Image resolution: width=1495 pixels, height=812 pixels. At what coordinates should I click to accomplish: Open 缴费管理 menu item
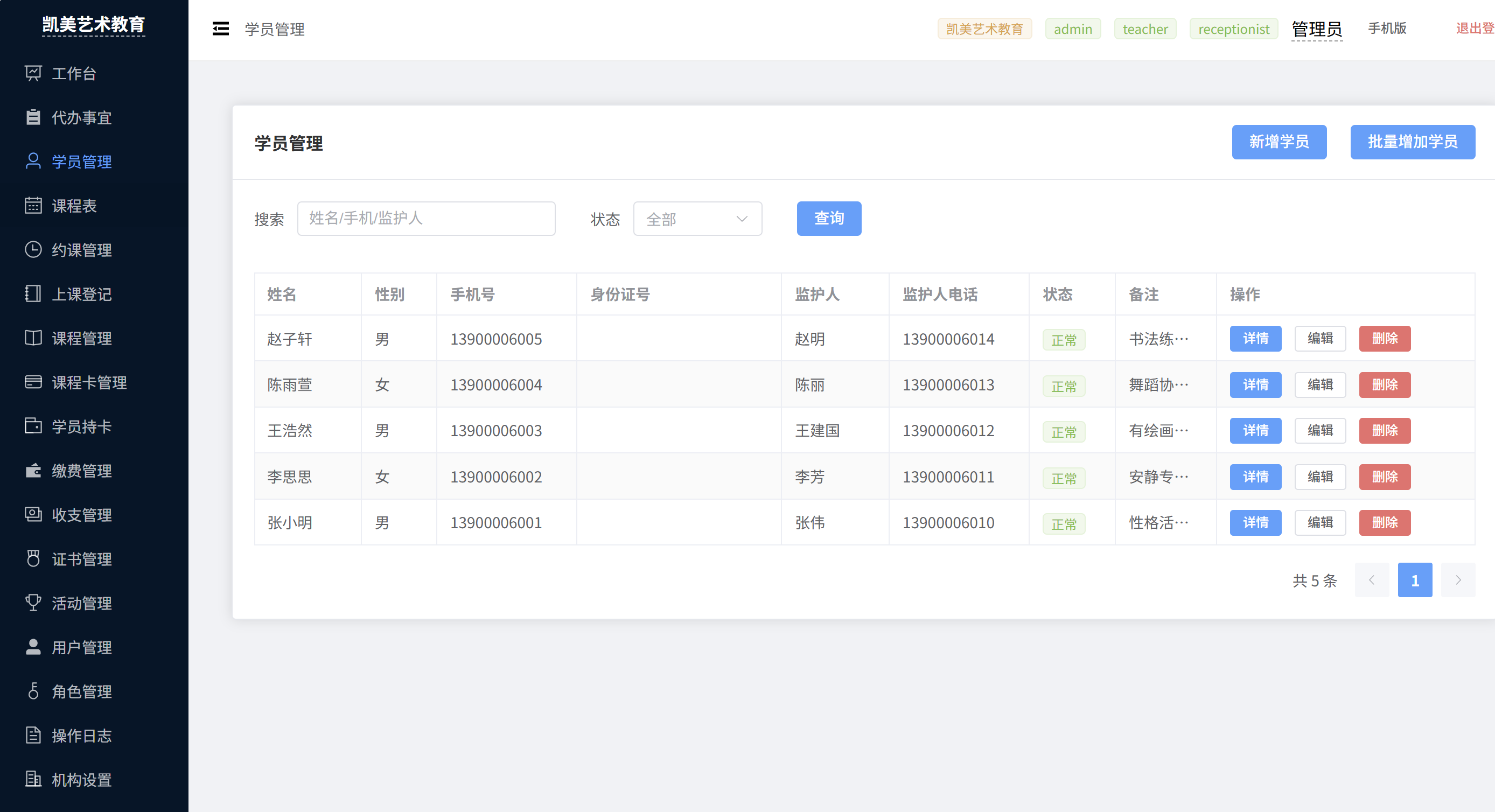[94, 470]
